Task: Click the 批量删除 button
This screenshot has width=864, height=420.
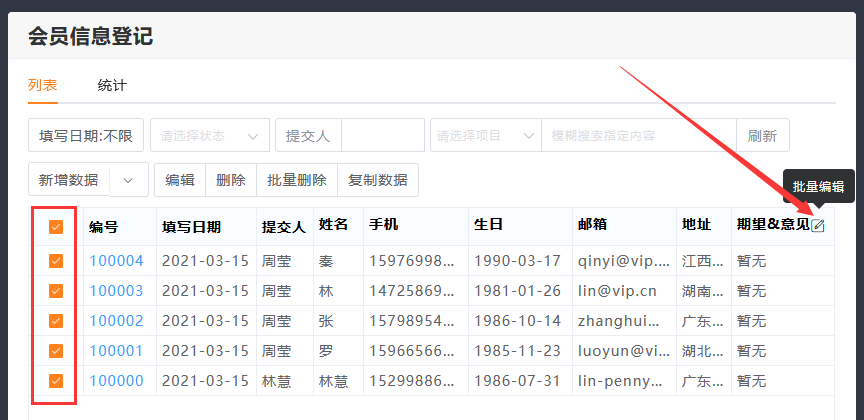Action: pyautogui.click(x=297, y=180)
